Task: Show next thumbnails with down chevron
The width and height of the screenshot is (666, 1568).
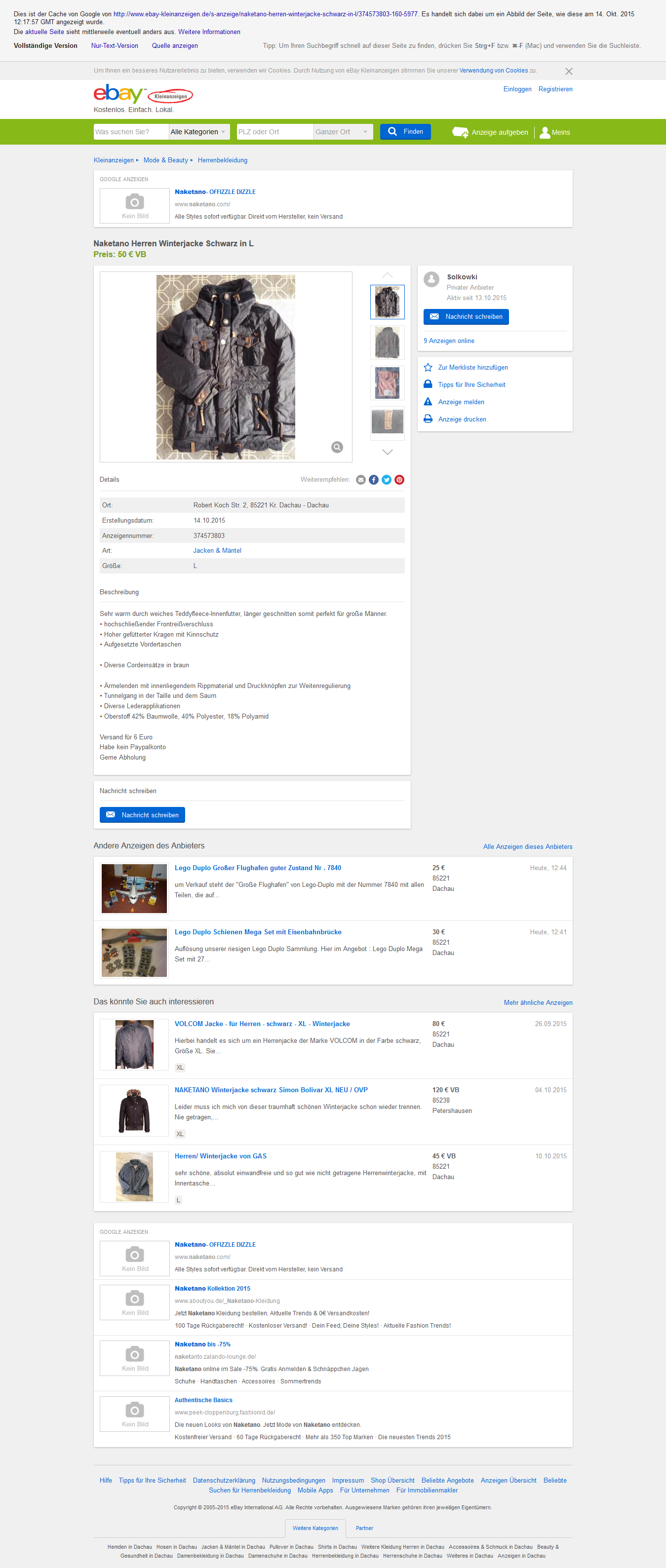Action: pyautogui.click(x=387, y=452)
